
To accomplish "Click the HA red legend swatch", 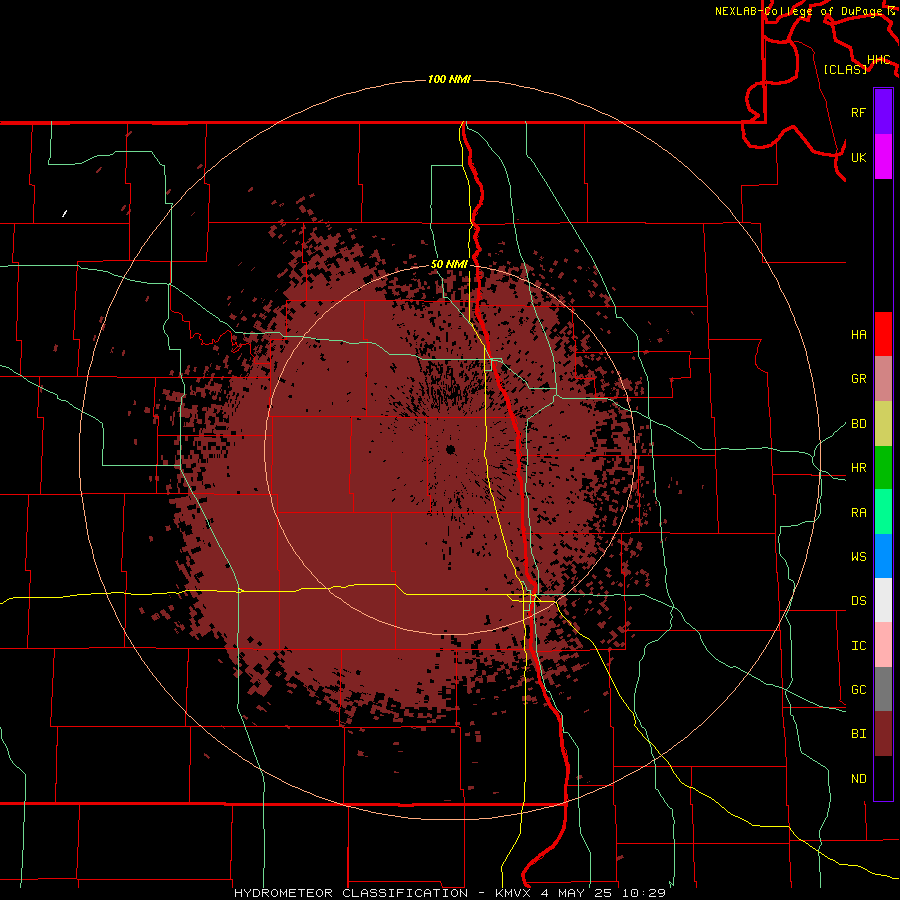I will (883, 334).
